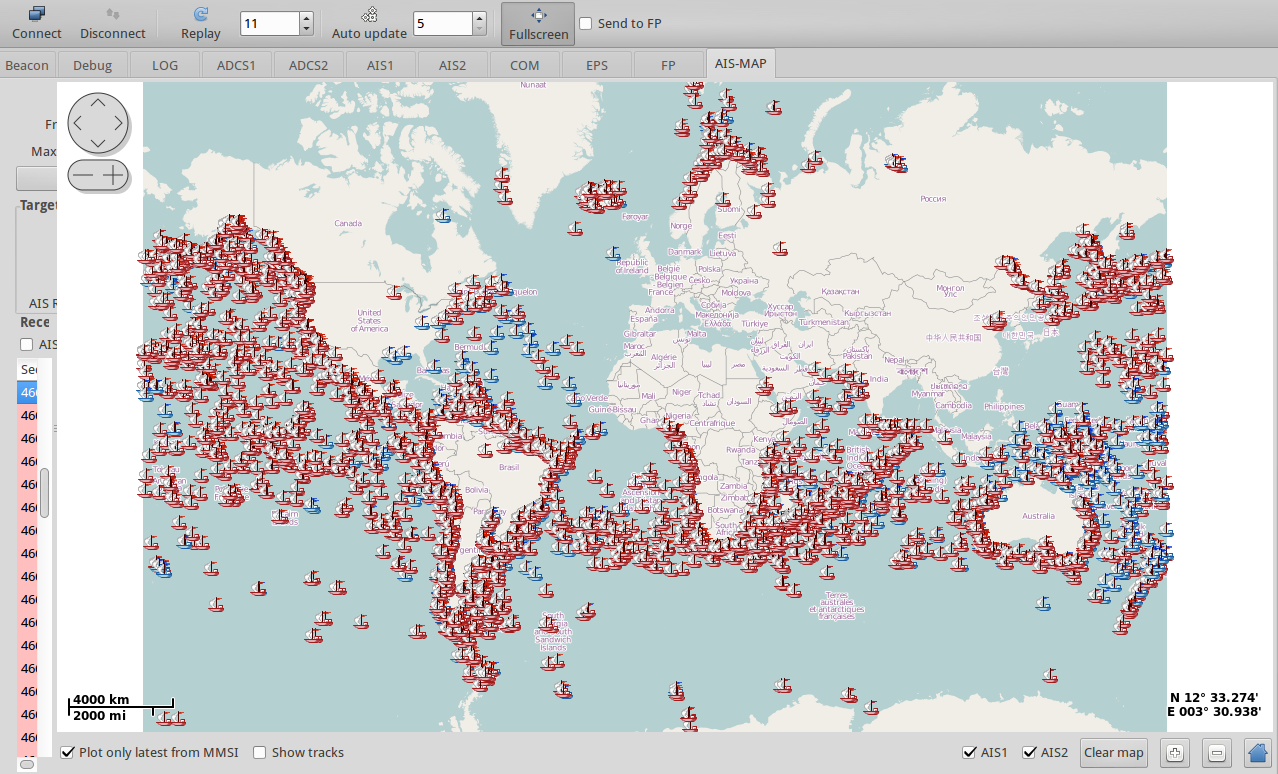Open the LOG tab
This screenshot has width=1278, height=774.
point(165,65)
